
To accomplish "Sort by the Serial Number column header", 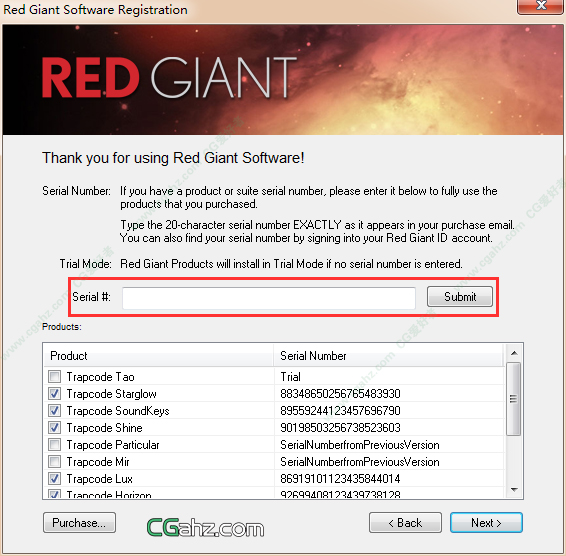I will click(x=388, y=356).
